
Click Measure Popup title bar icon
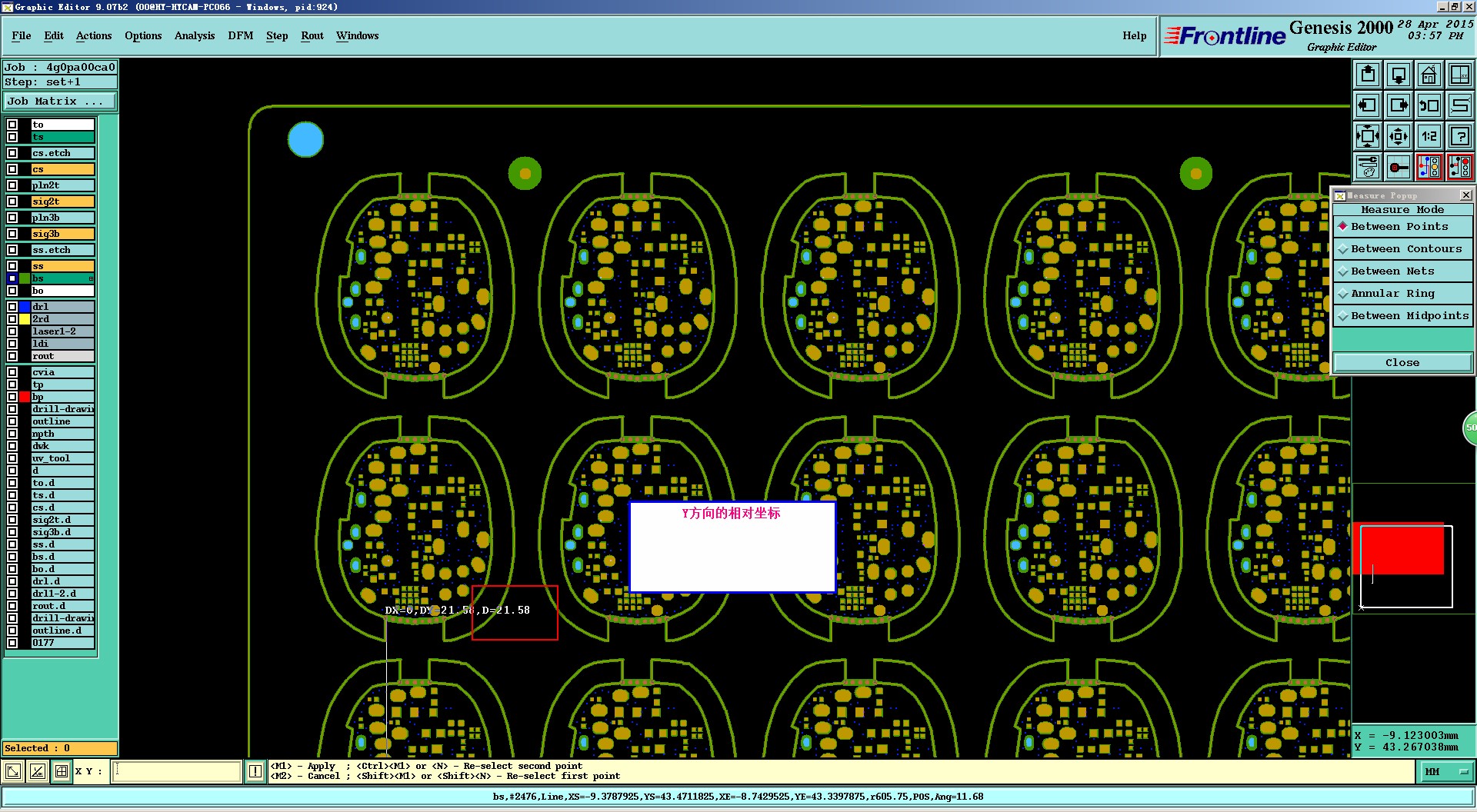click(1340, 195)
